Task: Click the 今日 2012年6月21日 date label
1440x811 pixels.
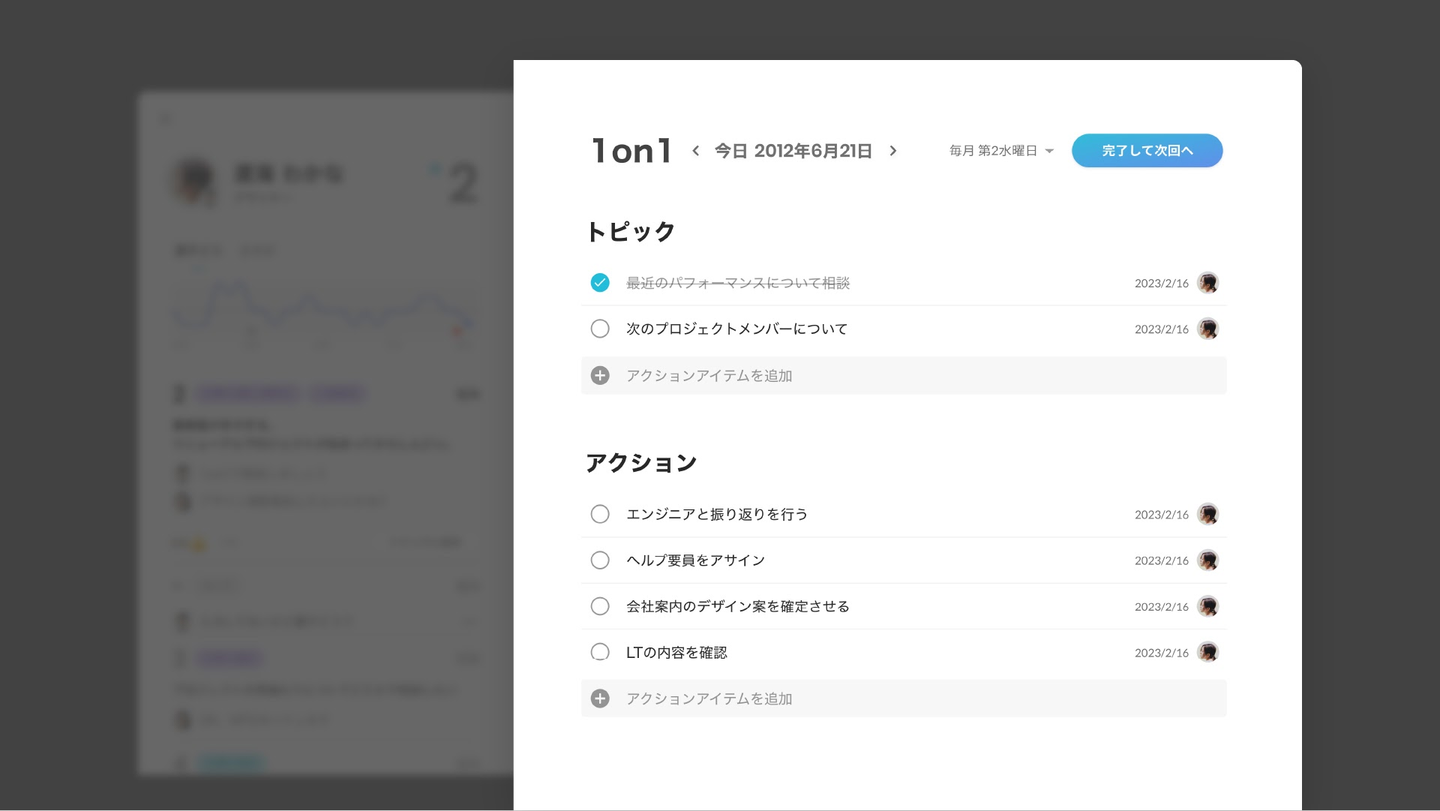Action: coord(793,151)
